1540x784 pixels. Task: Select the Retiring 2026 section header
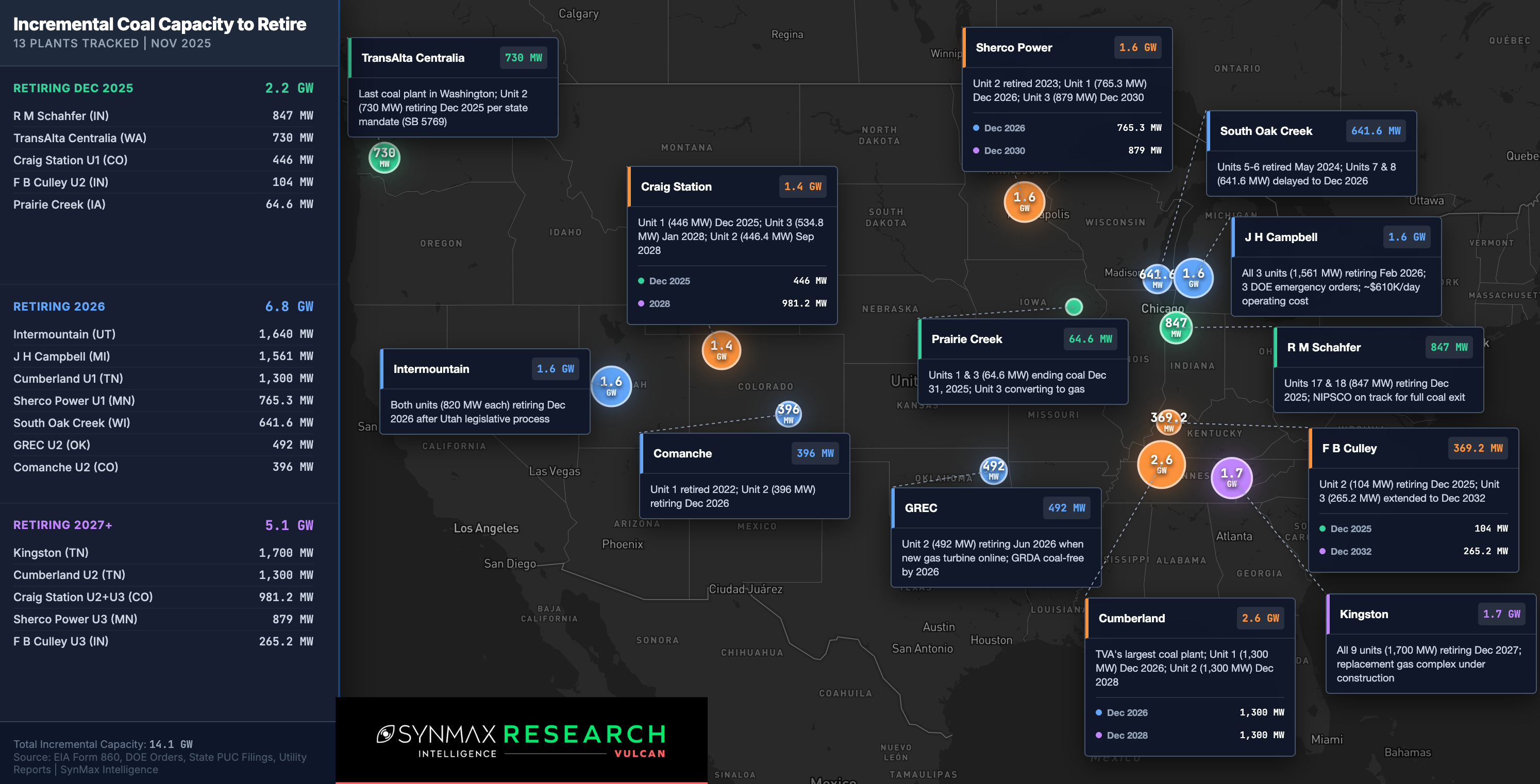pos(59,306)
